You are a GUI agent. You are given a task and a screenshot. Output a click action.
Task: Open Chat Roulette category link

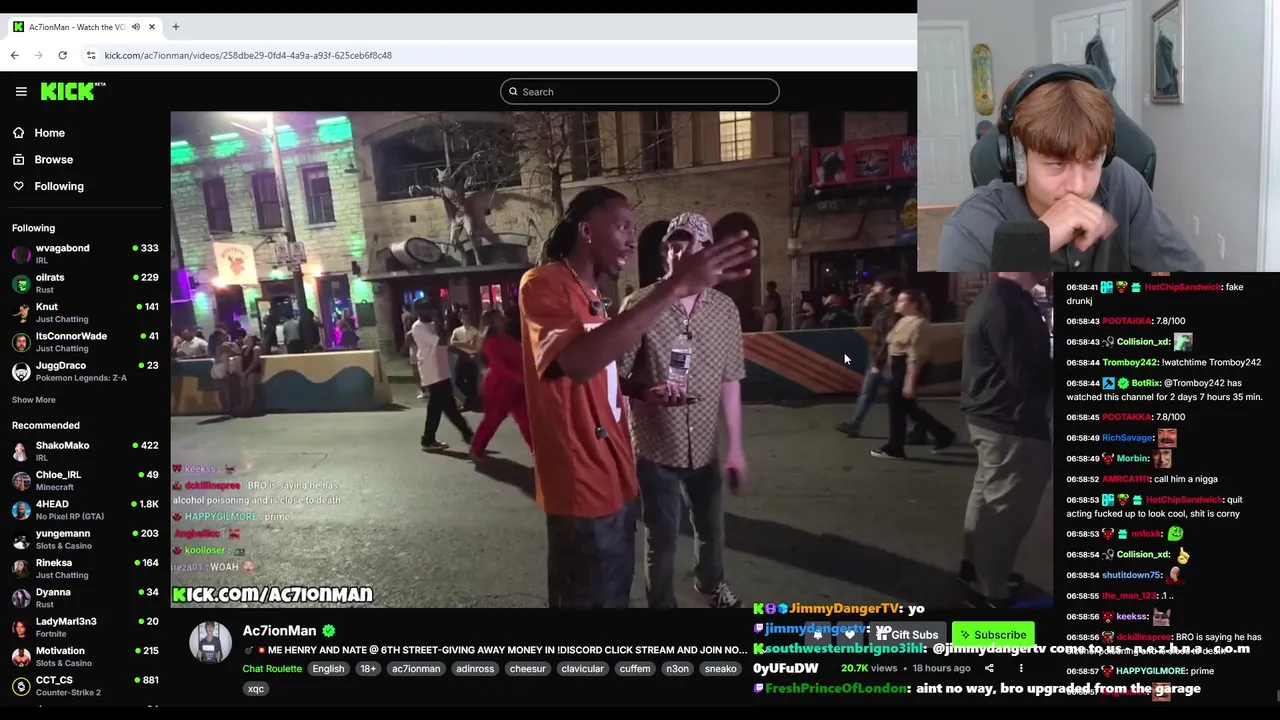(272, 669)
